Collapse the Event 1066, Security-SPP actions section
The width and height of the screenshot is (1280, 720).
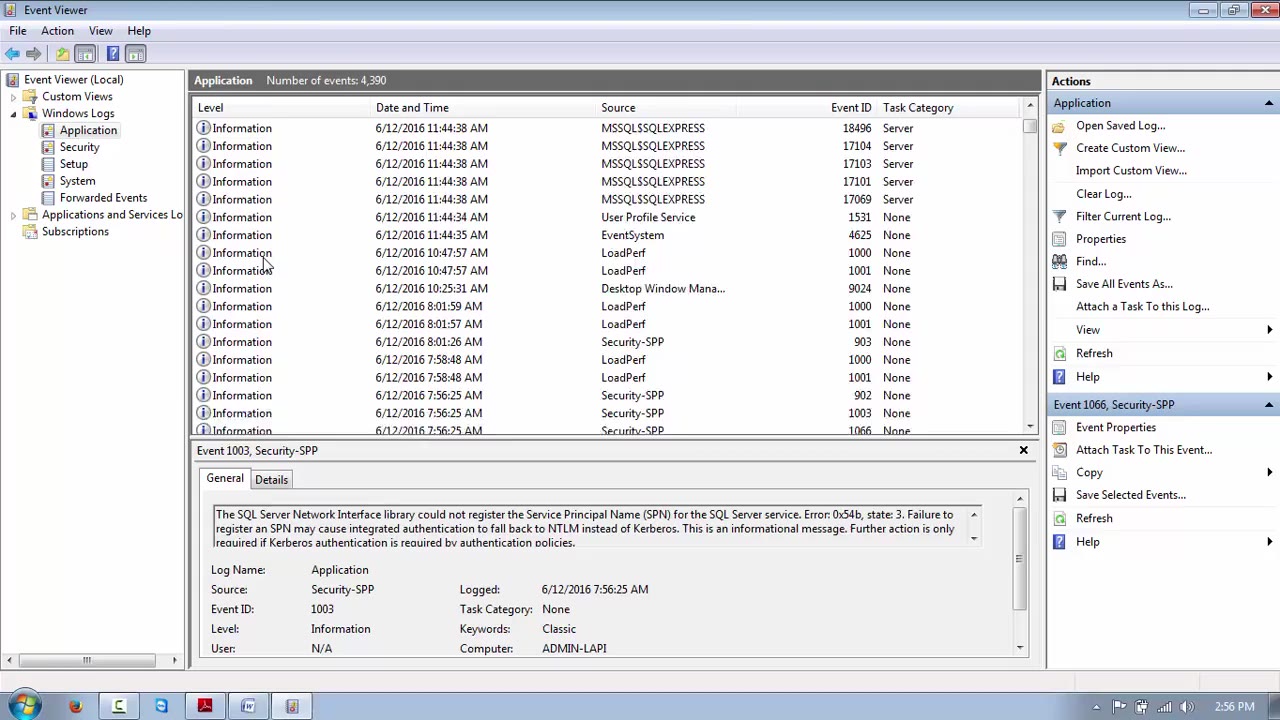[x=1269, y=405]
